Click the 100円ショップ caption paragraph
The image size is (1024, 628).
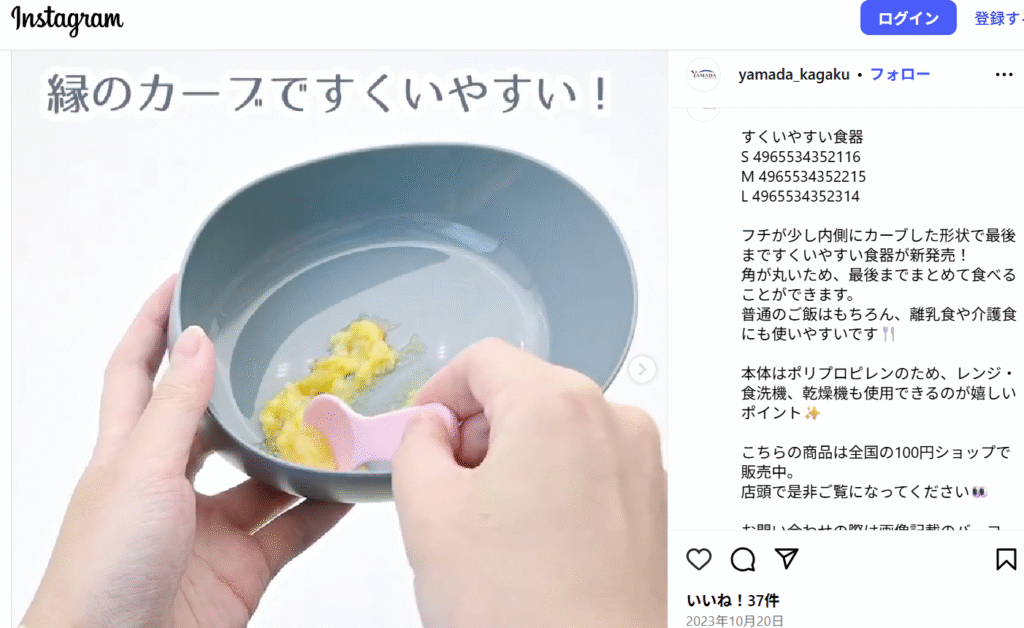point(875,471)
